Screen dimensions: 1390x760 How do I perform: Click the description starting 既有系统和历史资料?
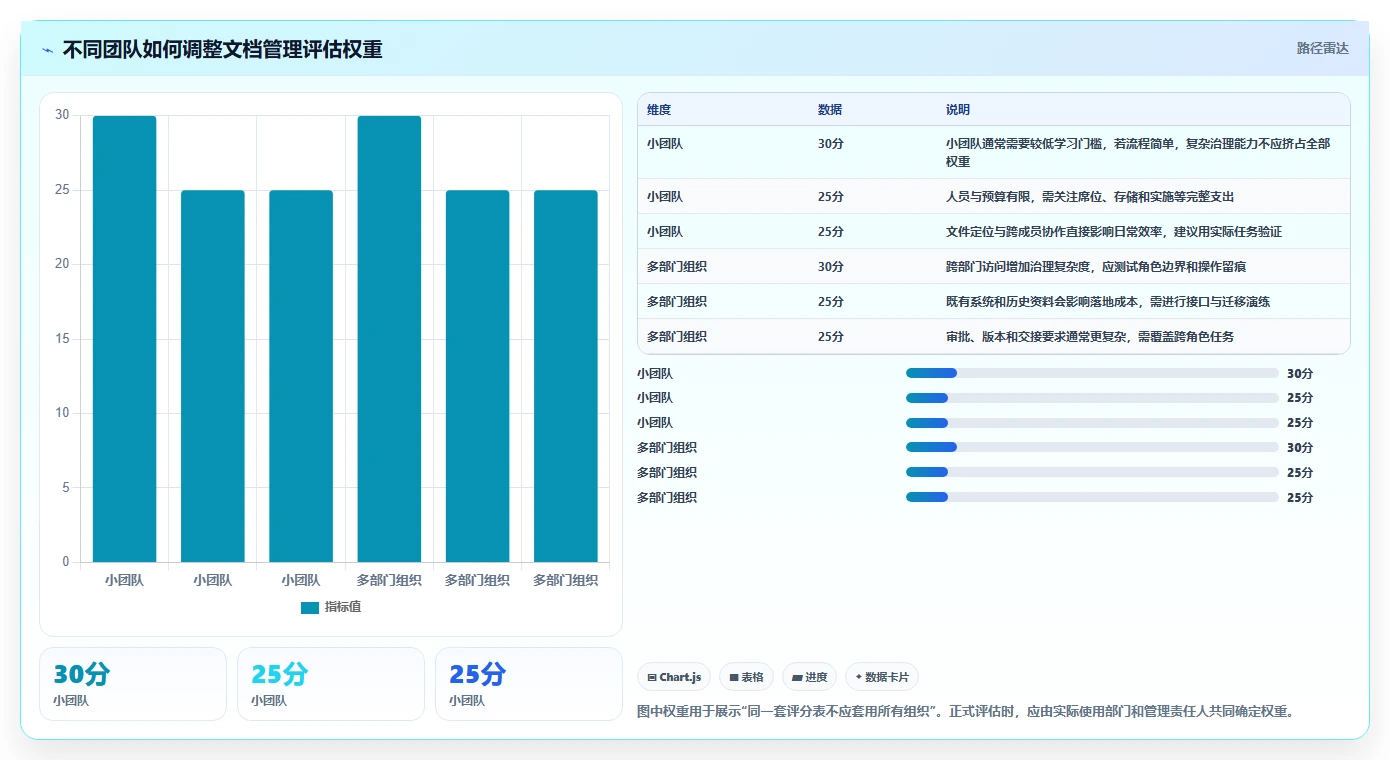click(x=1108, y=302)
